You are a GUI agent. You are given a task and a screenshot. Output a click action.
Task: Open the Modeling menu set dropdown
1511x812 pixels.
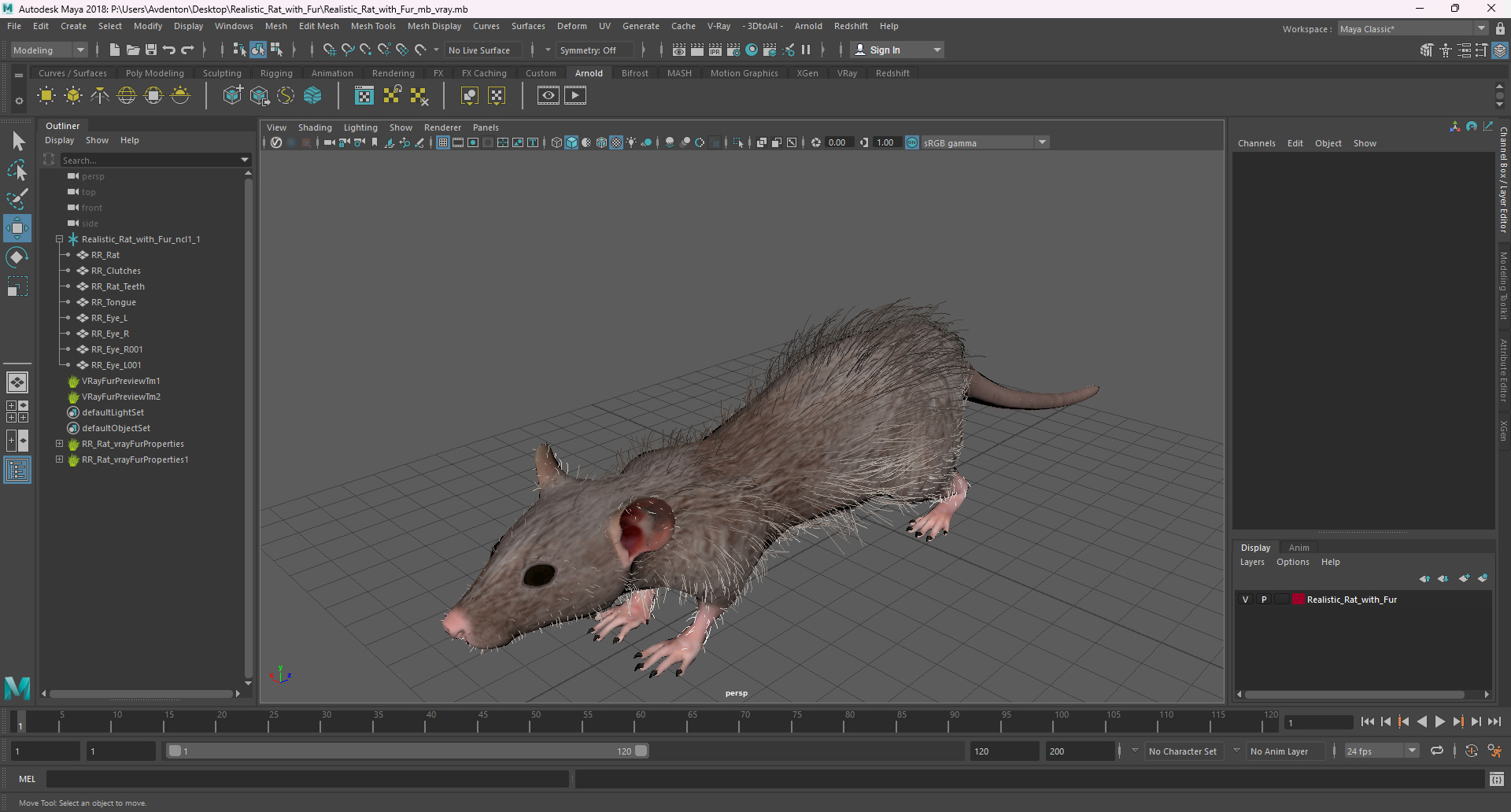pyautogui.click(x=49, y=50)
